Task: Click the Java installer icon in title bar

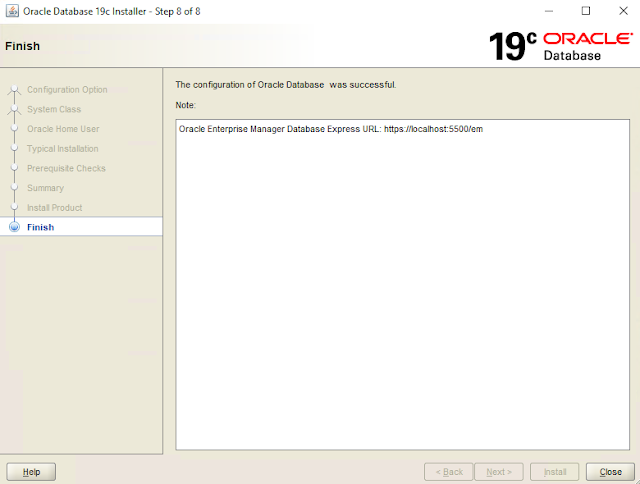Action: tap(12, 11)
